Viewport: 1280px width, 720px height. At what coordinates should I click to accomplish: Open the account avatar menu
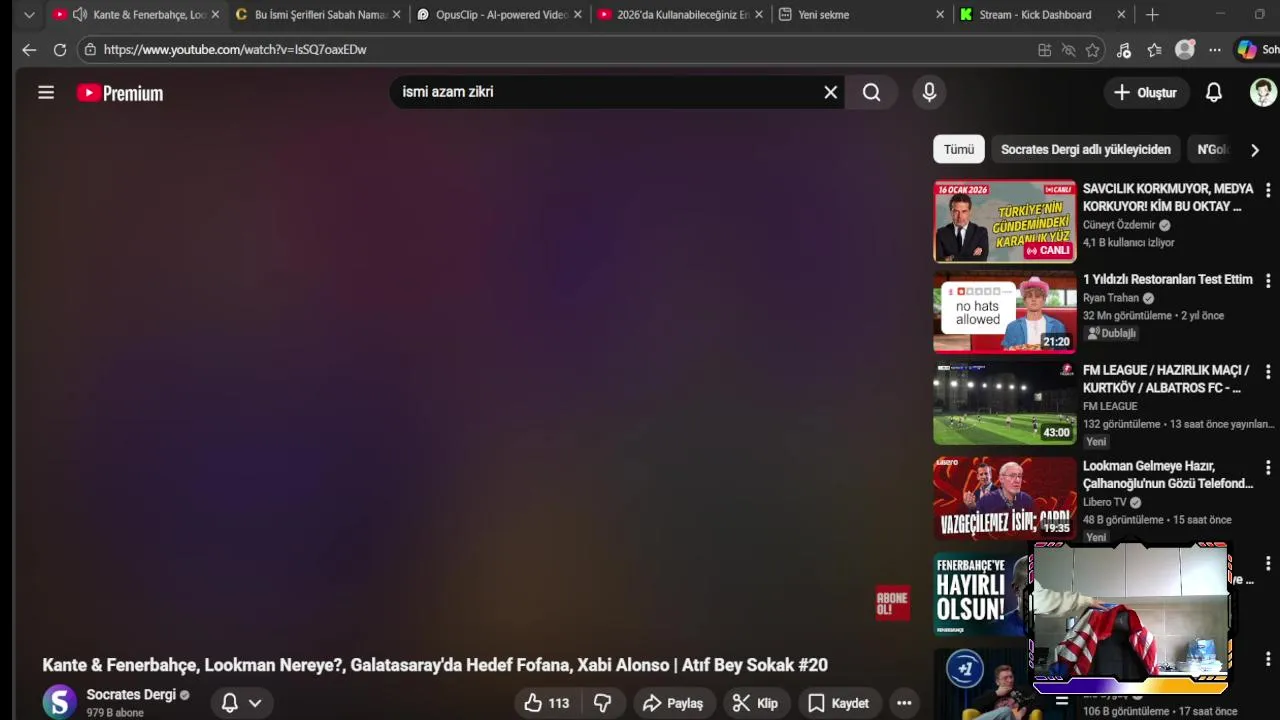[x=1263, y=92]
